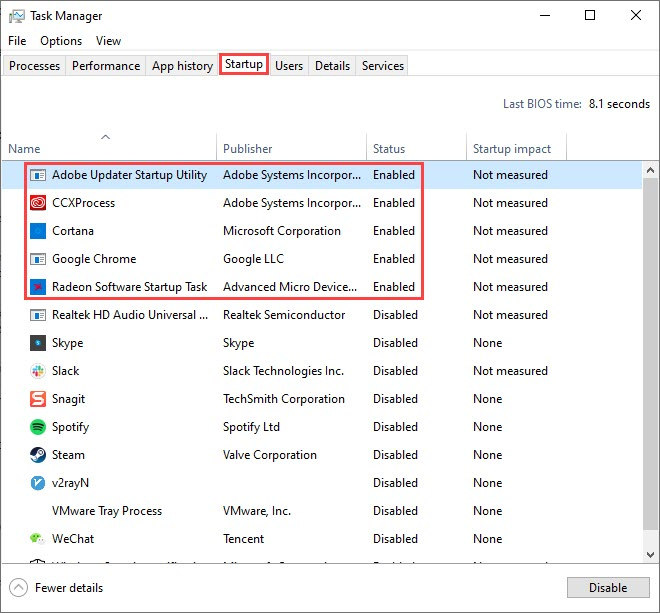The image size is (660, 613).
Task: Click Not measured in Slack row
Action: click(510, 371)
